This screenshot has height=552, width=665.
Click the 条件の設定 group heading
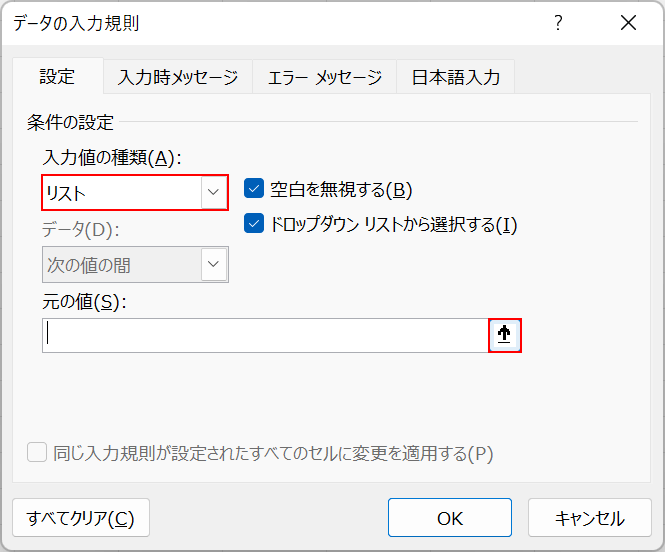click(71, 123)
